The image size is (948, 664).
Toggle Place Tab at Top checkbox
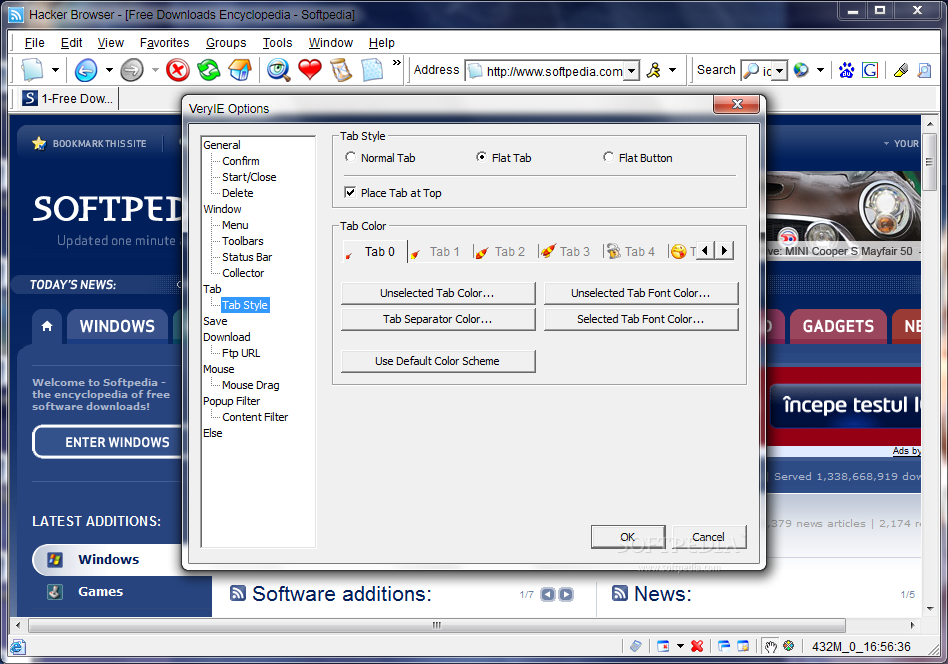pos(349,192)
